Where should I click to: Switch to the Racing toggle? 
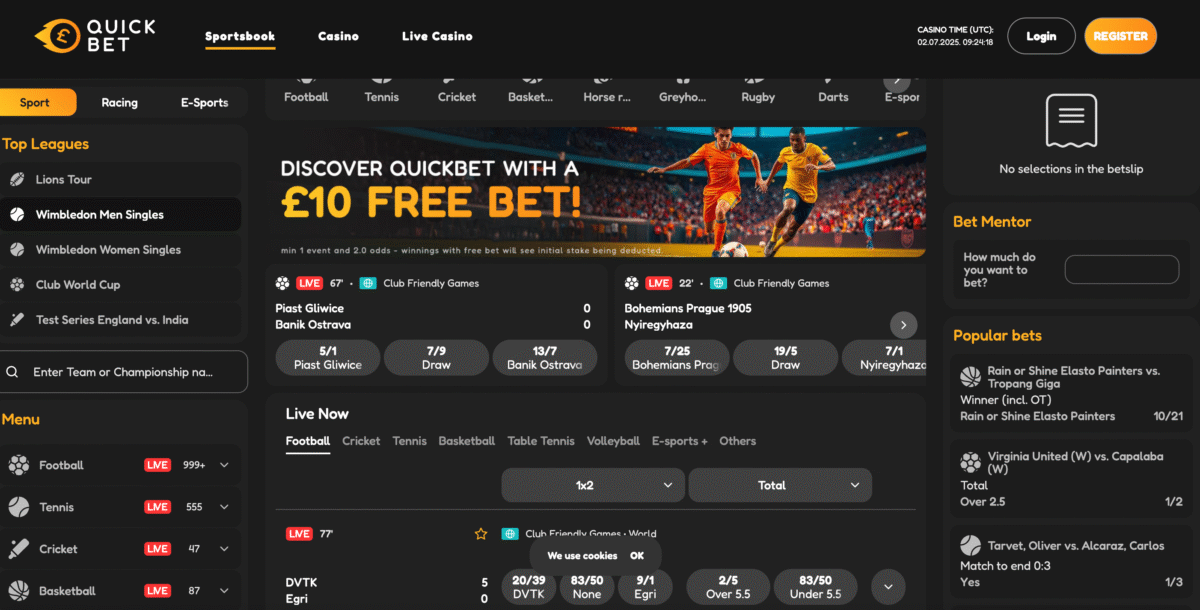pos(119,102)
